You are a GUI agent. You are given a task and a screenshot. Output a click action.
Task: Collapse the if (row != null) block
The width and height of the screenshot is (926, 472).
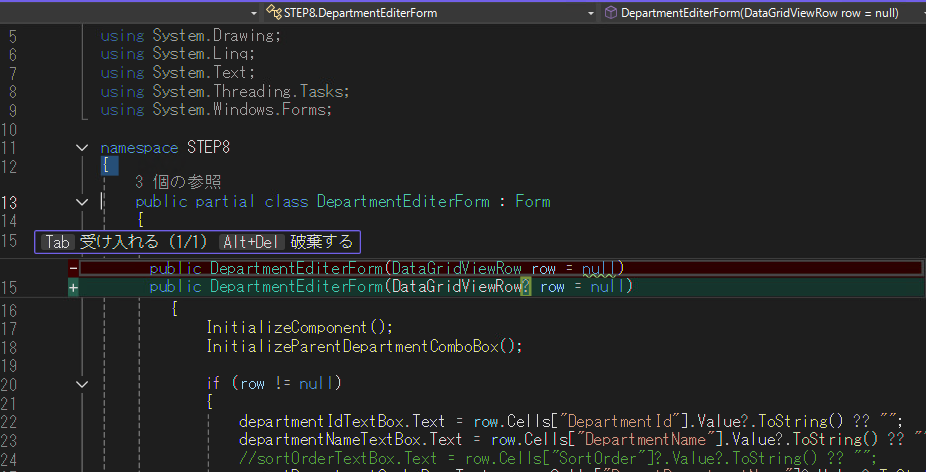pos(81,383)
